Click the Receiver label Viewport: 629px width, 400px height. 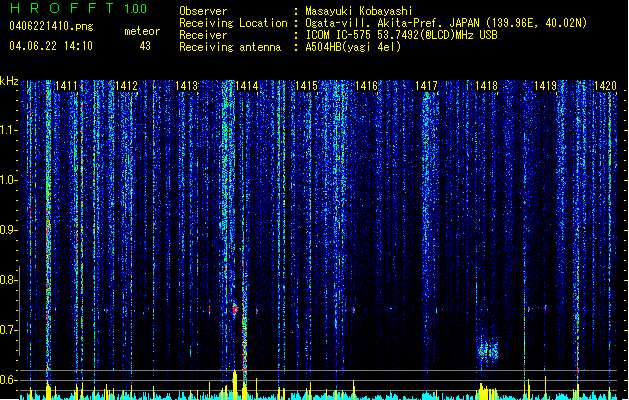203,35
